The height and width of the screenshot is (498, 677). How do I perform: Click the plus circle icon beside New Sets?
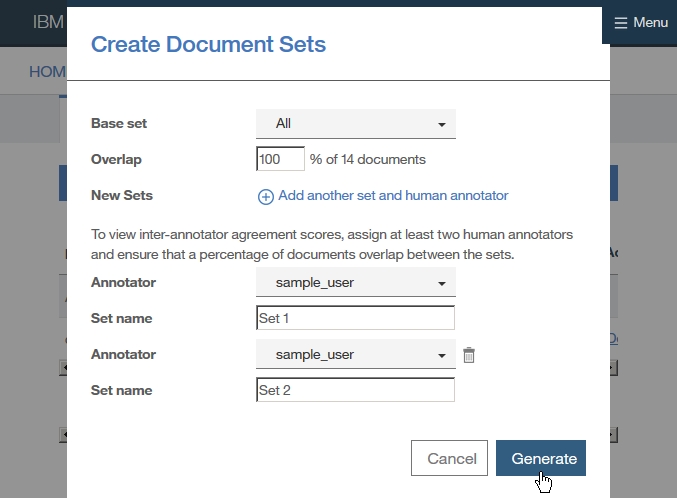pos(266,197)
